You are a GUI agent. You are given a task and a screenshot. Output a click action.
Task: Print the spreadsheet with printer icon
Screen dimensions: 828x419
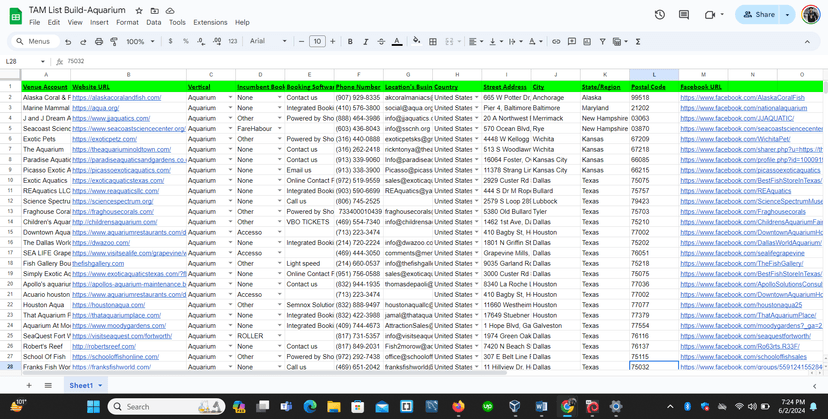click(99, 41)
